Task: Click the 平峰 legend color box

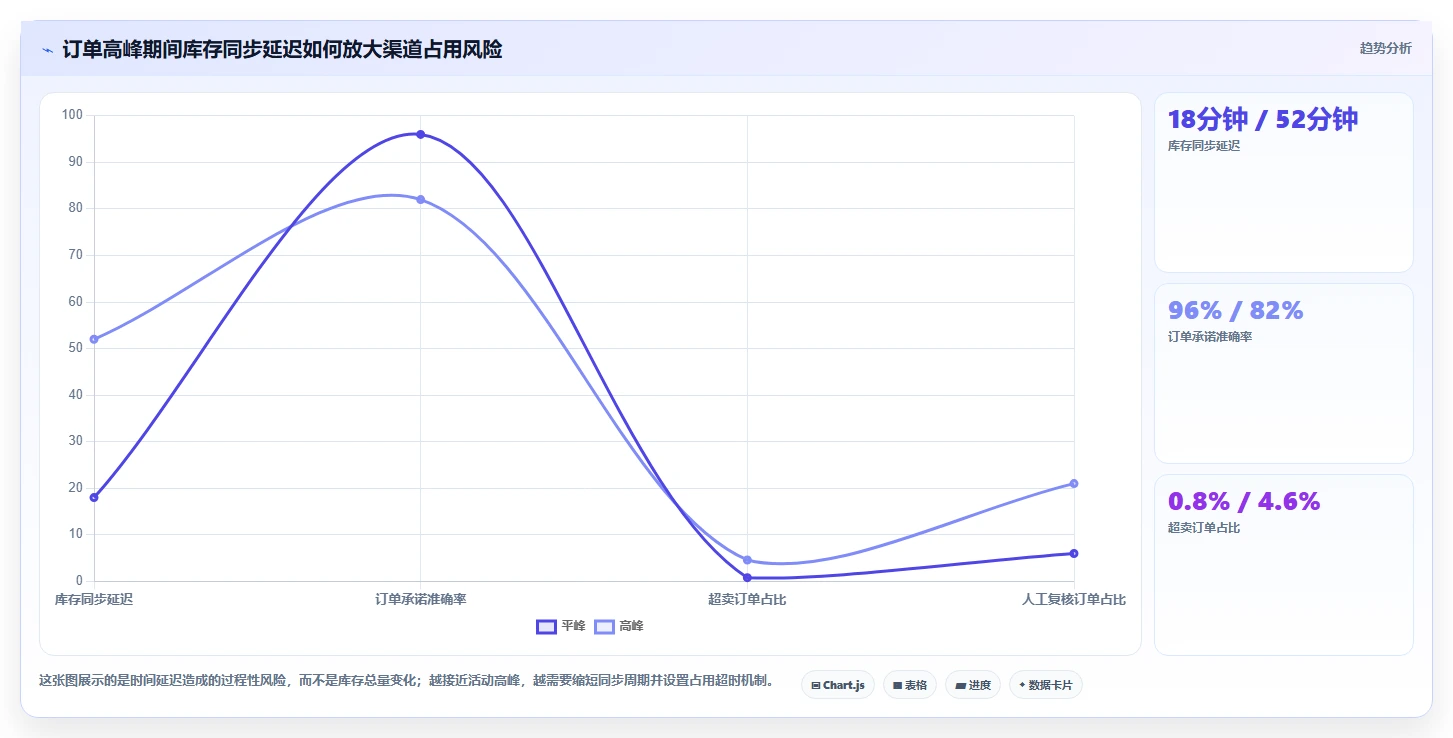Action: coord(546,626)
